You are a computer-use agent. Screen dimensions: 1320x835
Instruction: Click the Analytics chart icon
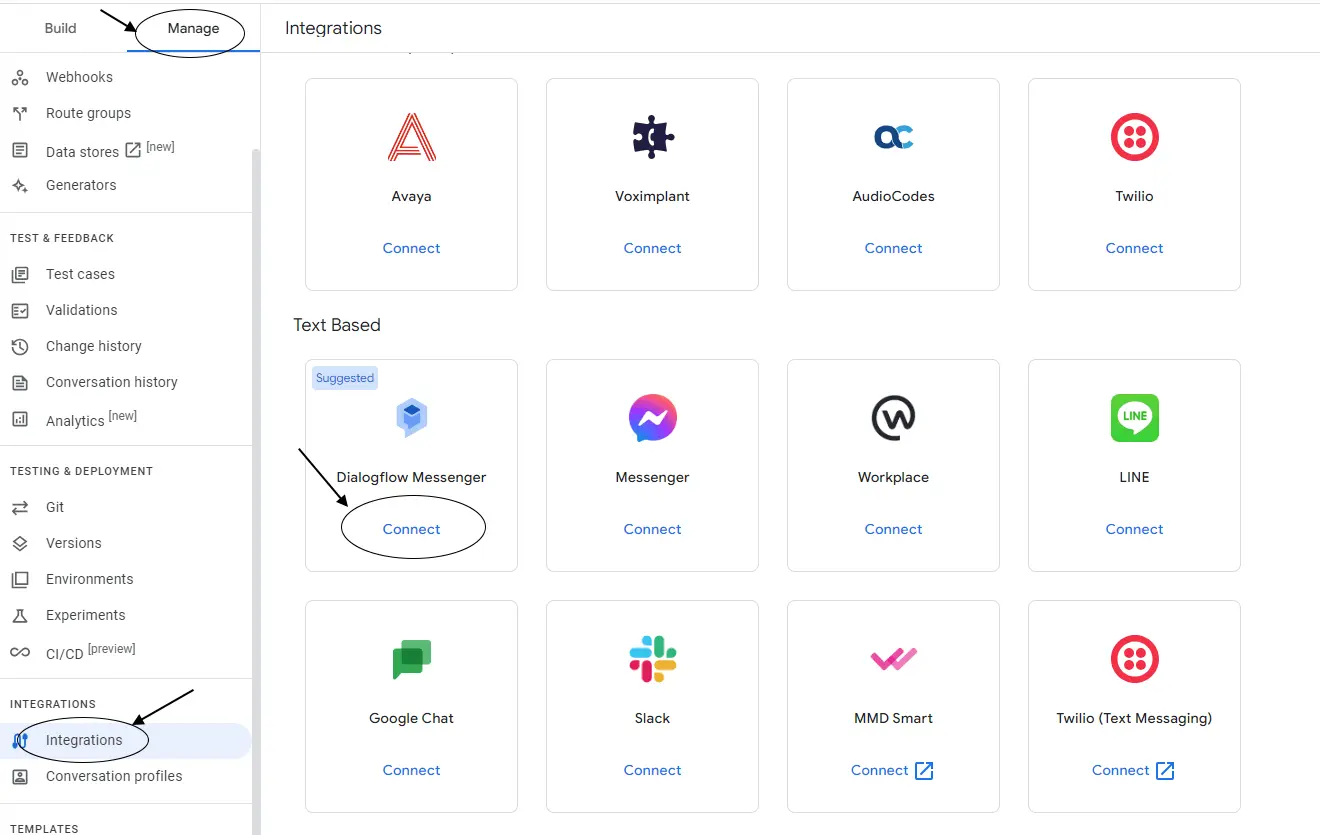pyautogui.click(x=20, y=419)
